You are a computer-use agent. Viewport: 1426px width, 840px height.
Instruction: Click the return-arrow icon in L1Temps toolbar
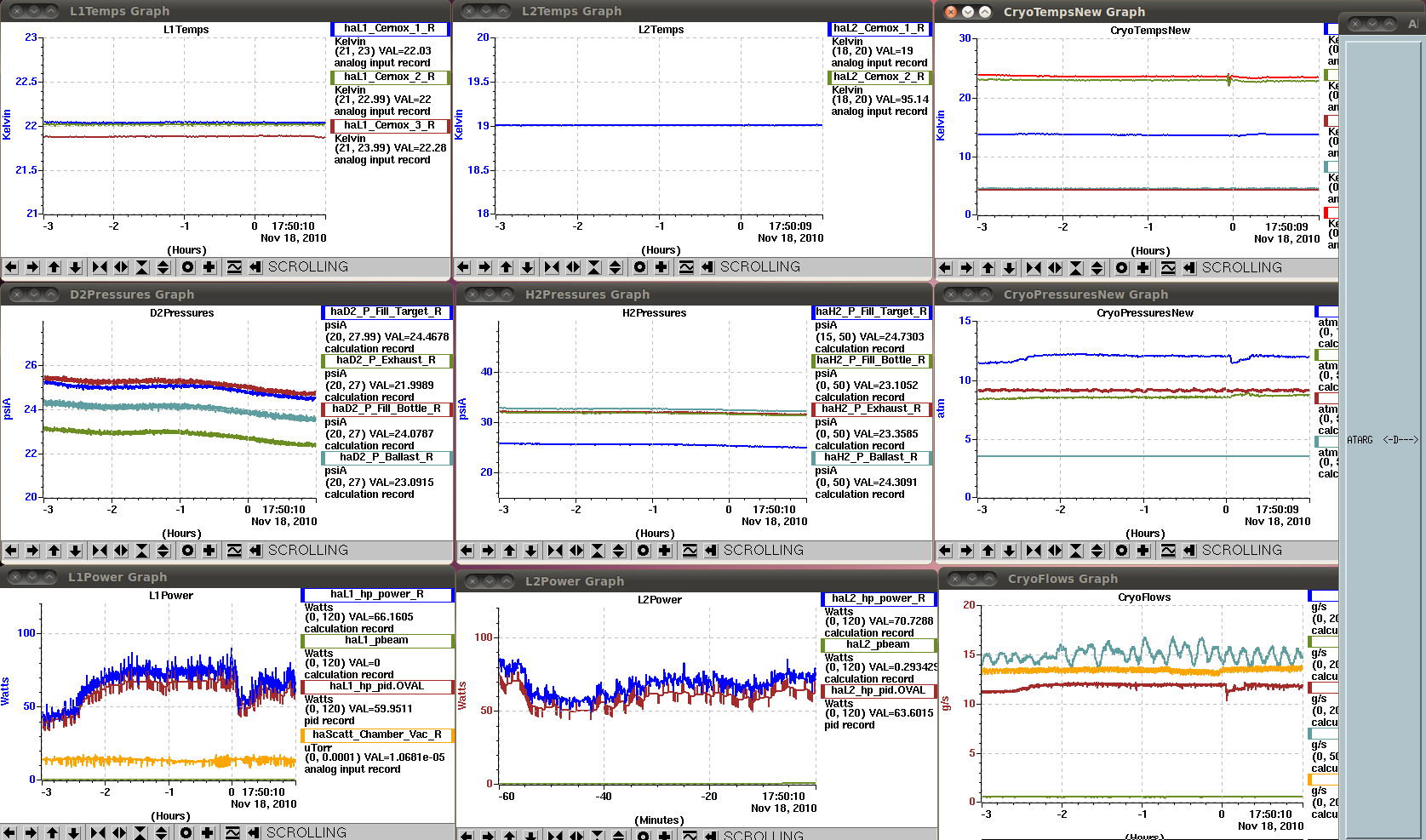[255, 267]
